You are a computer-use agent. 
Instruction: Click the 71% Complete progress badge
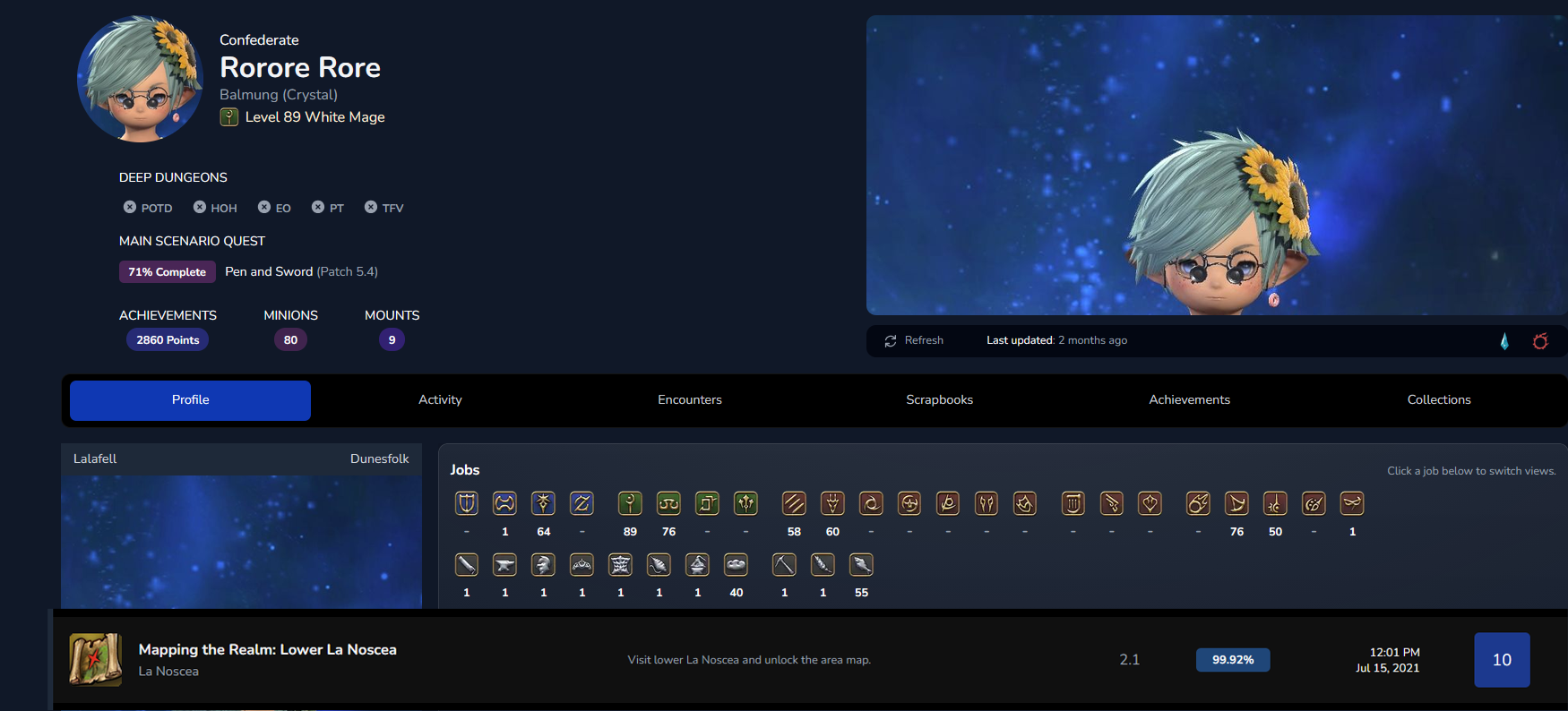pos(168,271)
